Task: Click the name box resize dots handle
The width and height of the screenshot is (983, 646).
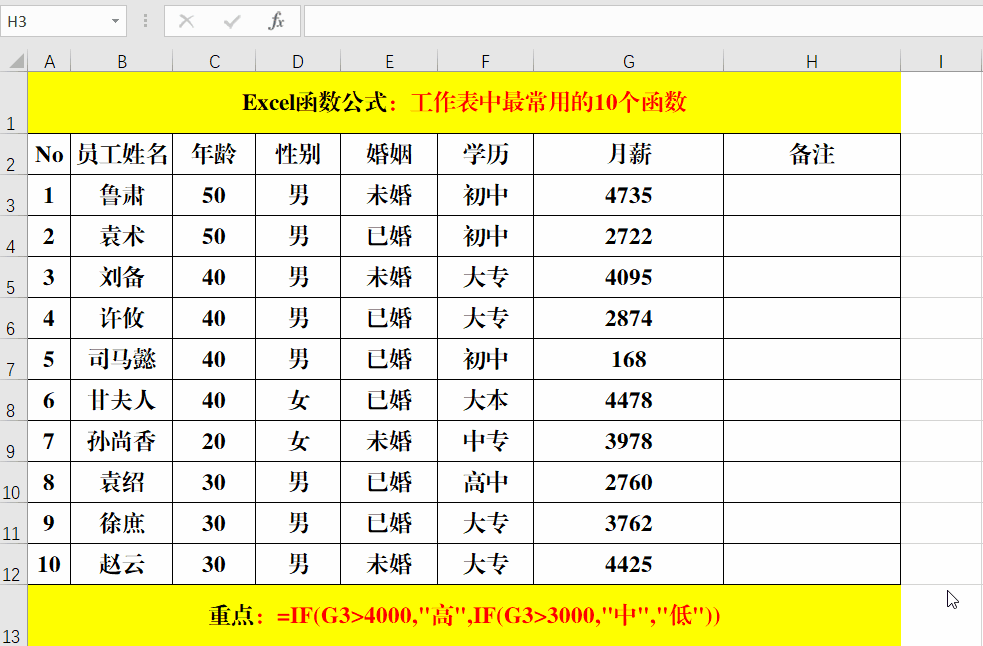Action: coord(145,21)
